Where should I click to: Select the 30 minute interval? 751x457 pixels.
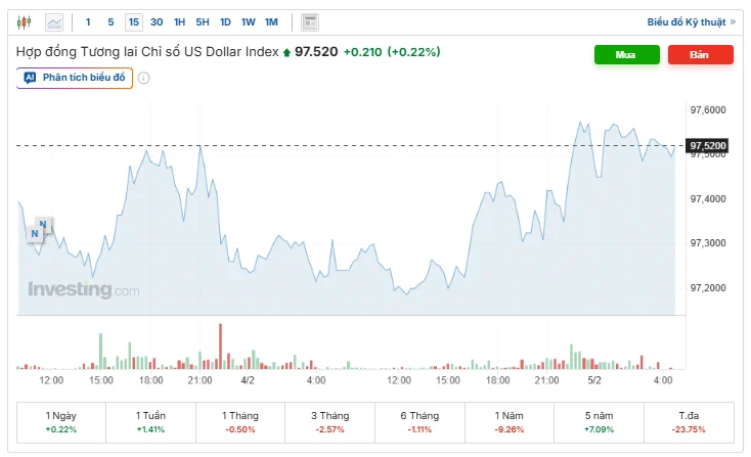157,21
